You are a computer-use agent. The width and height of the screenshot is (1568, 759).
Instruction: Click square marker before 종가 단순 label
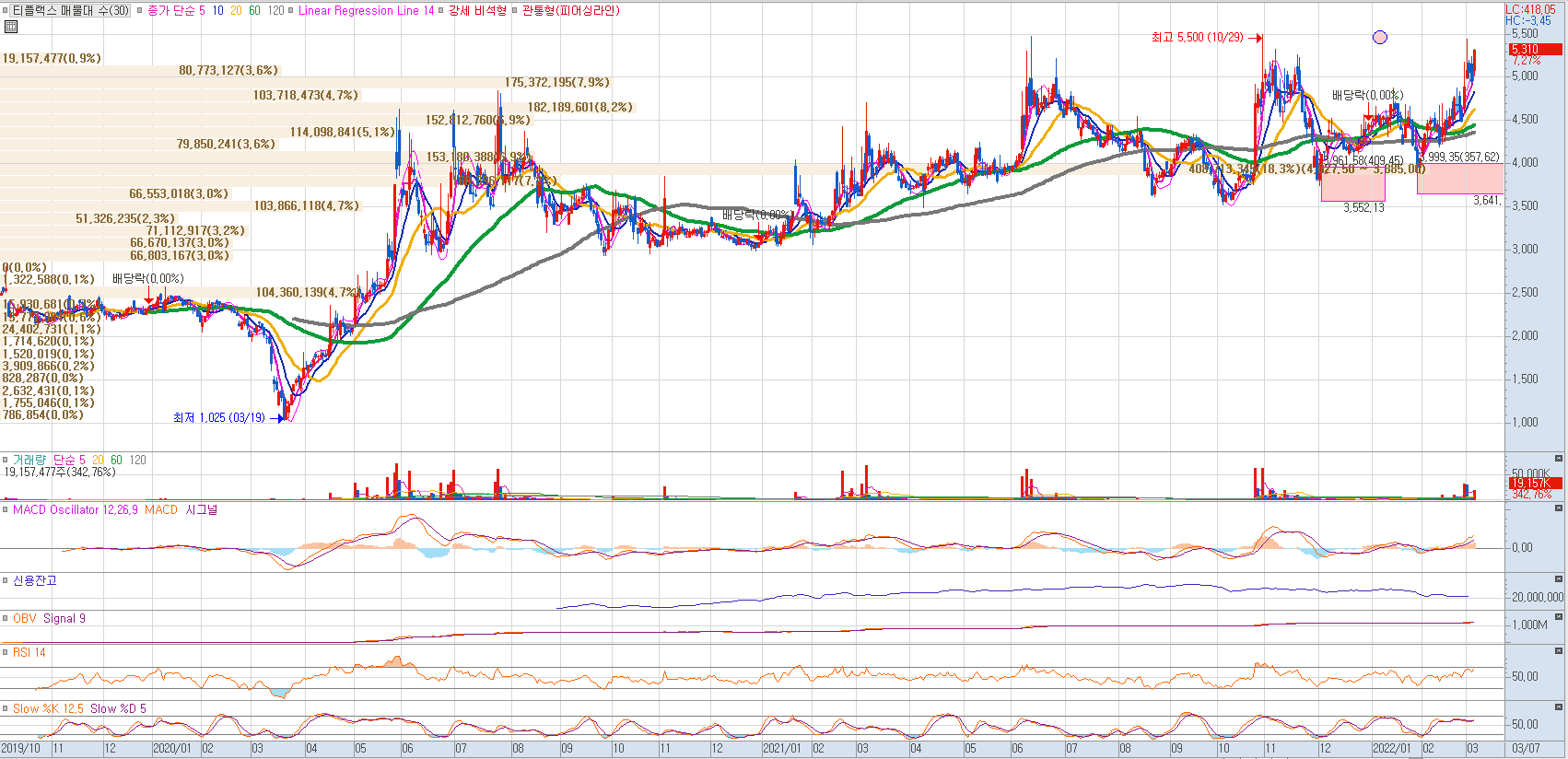pos(140,11)
